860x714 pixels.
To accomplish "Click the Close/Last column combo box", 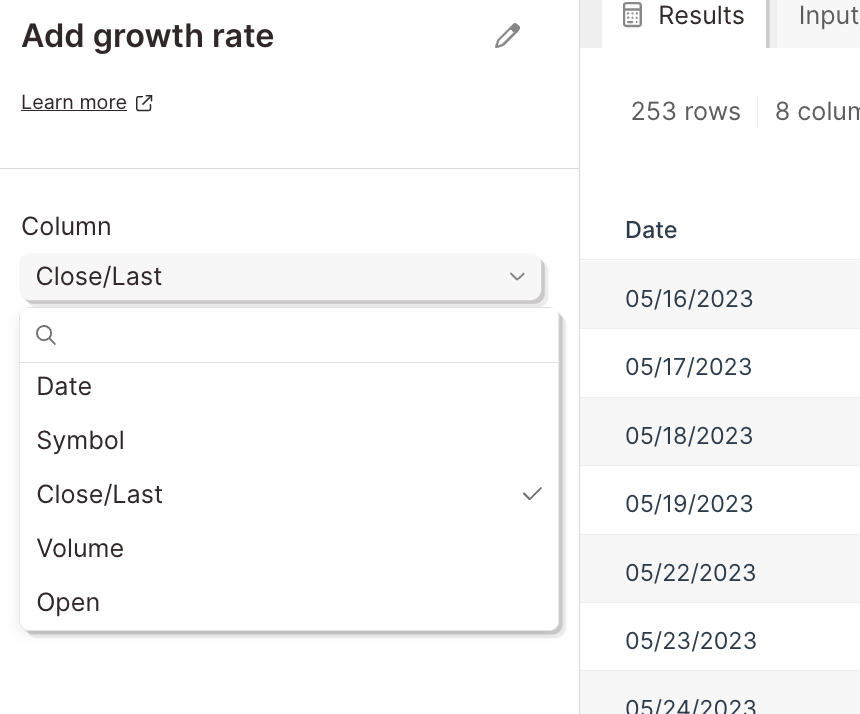I will point(281,277).
